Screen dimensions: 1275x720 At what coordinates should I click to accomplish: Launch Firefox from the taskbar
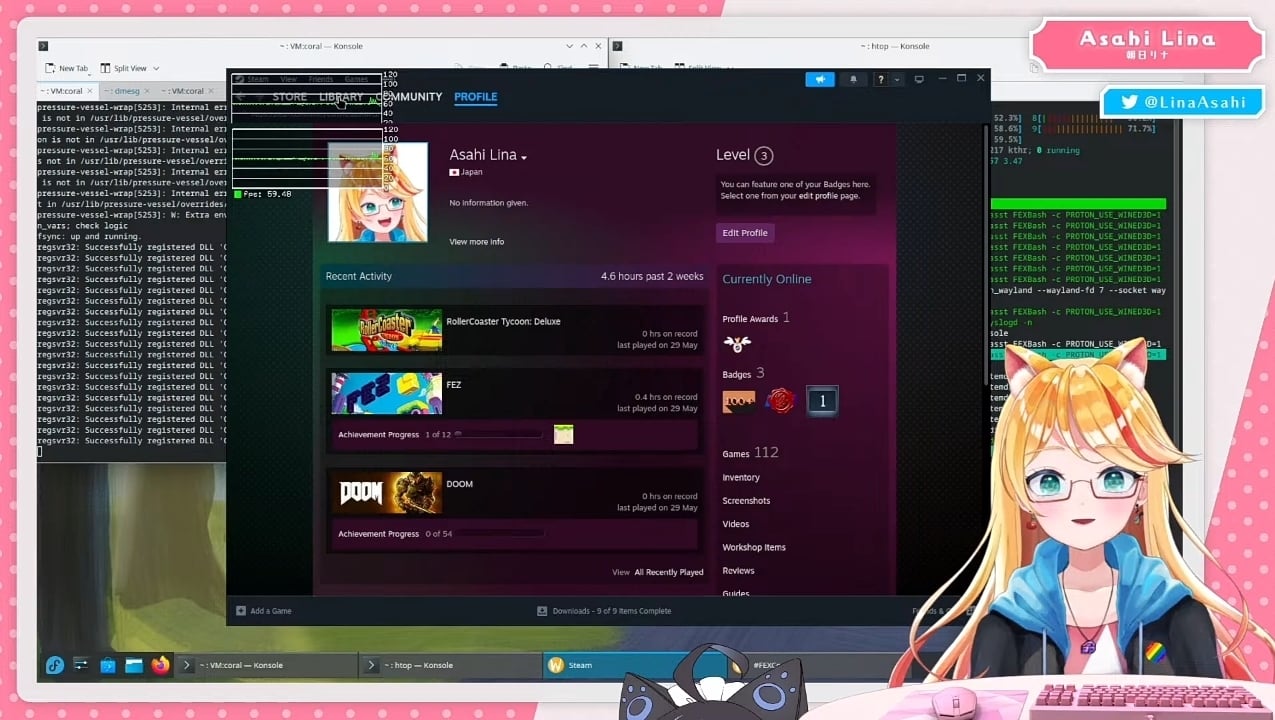tap(161, 665)
